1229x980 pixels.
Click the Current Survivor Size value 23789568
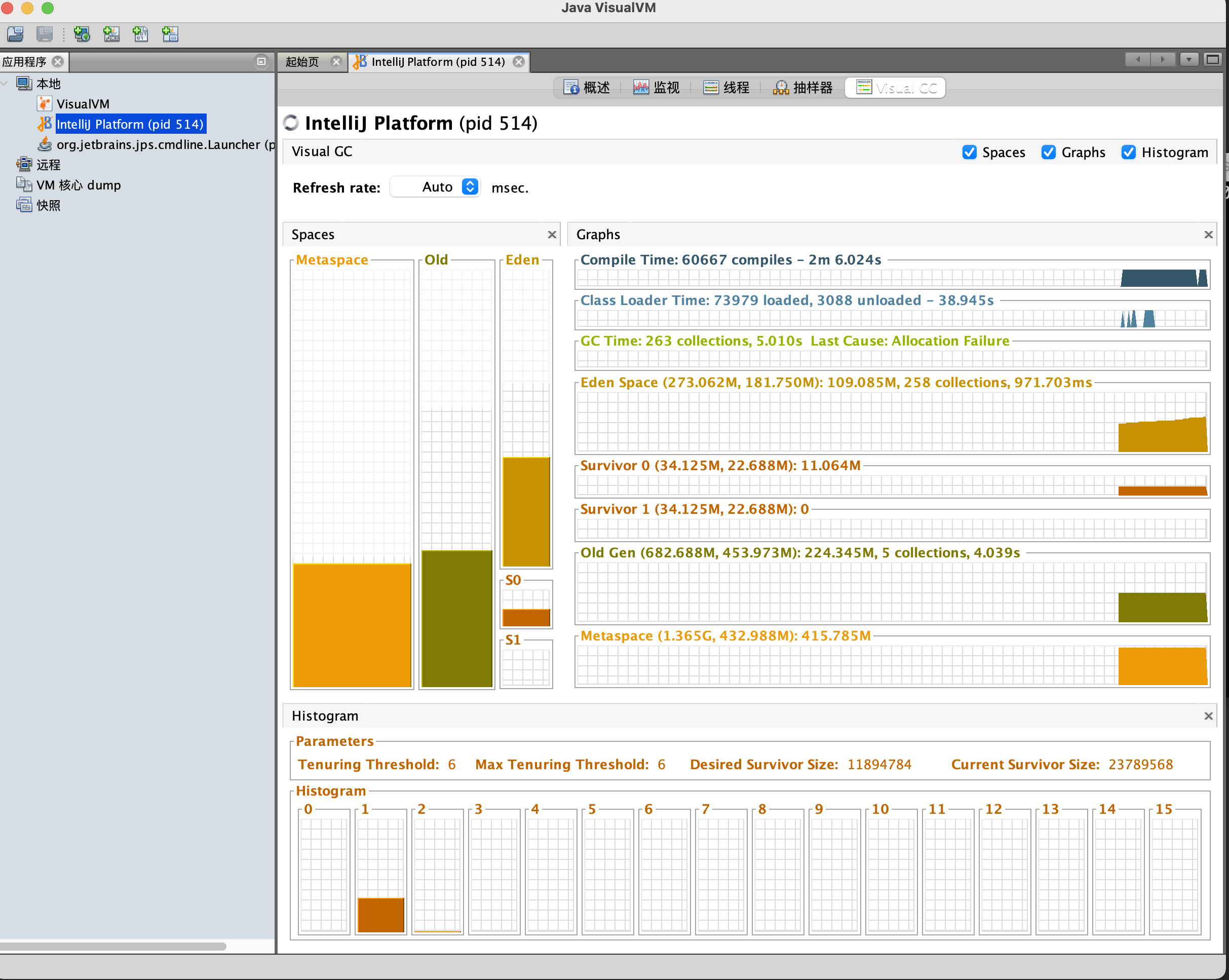click(x=1141, y=765)
